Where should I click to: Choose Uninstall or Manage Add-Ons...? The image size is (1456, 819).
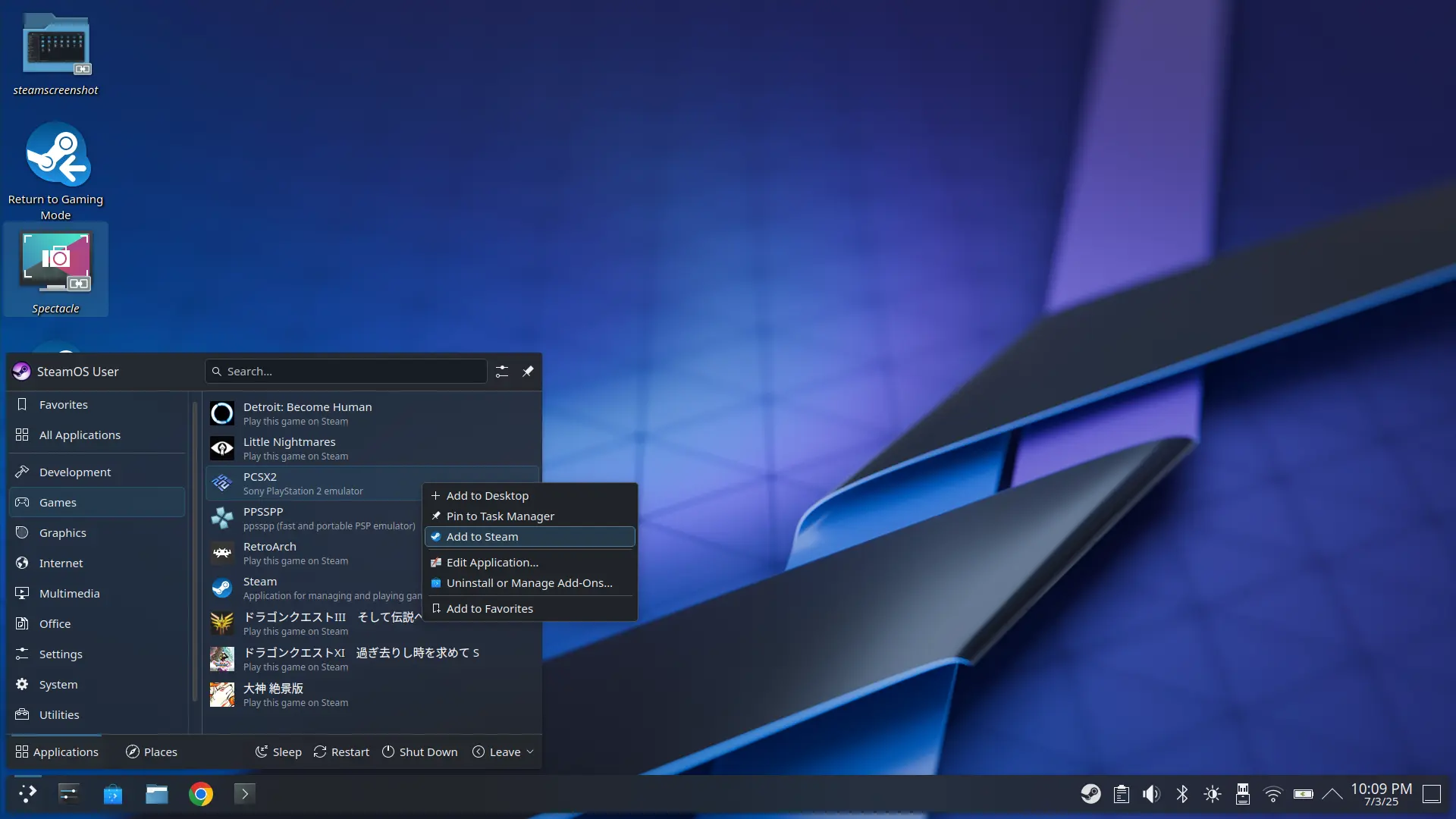tap(529, 583)
